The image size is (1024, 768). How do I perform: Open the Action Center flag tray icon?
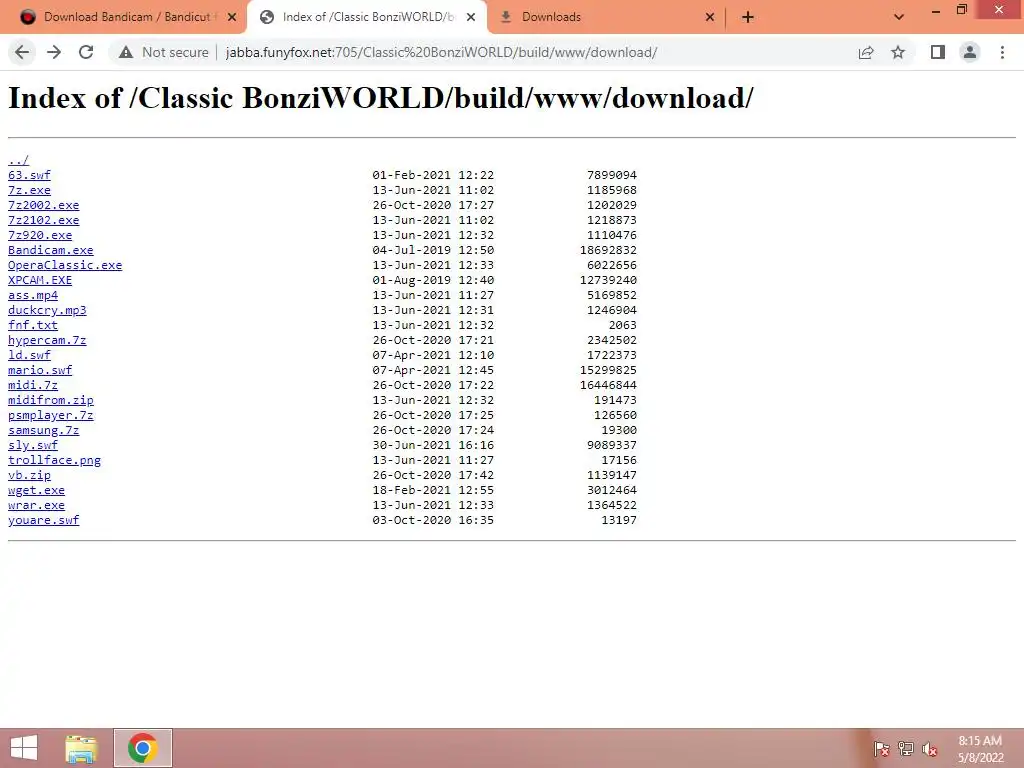click(x=882, y=749)
